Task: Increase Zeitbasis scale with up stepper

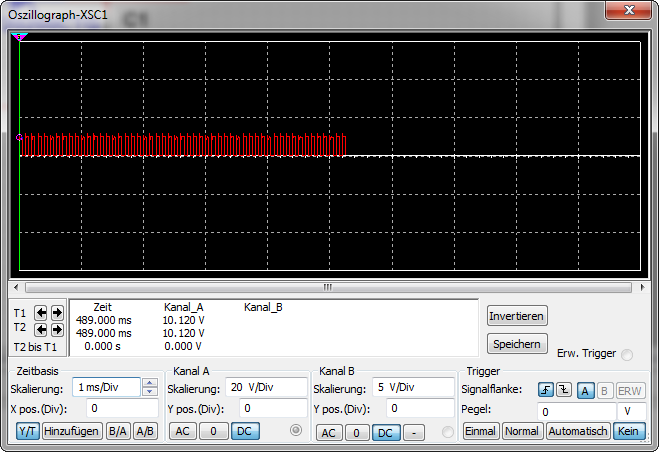Action: click(x=150, y=383)
